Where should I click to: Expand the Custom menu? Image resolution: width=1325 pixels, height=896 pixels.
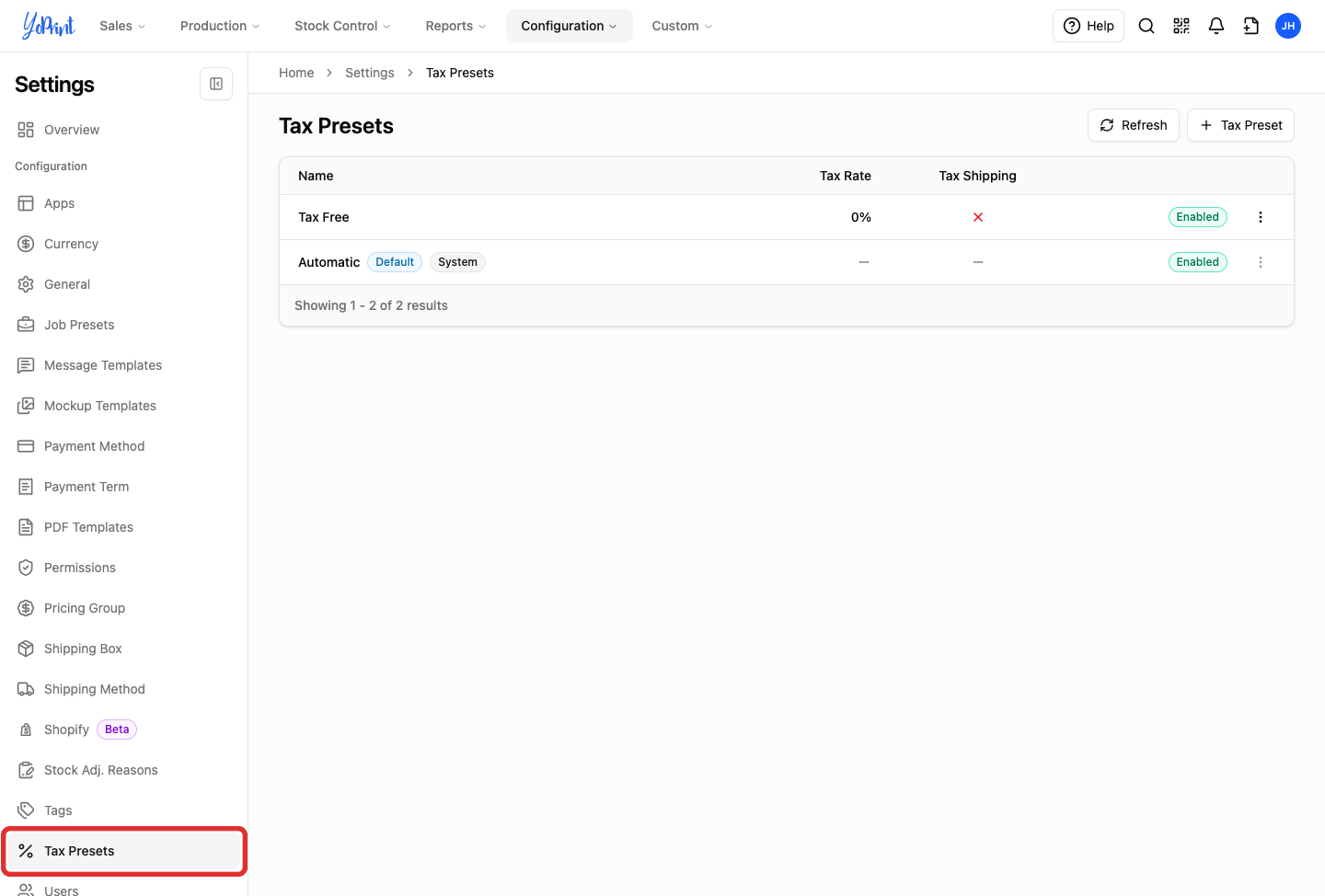click(682, 26)
